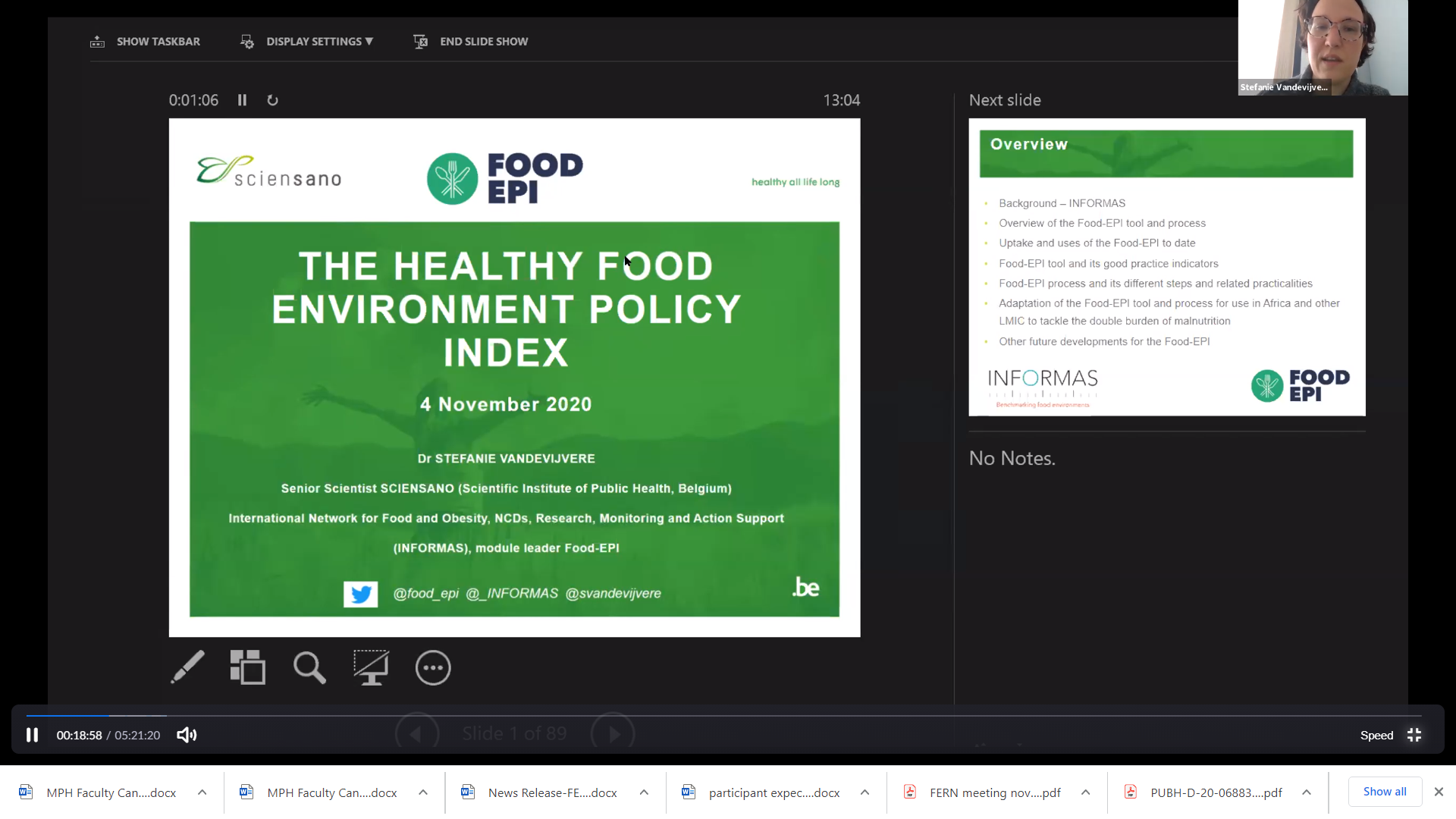Pause the presenter view timer
Image resolution: width=1456 pixels, height=819 pixels.
point(242,100)
